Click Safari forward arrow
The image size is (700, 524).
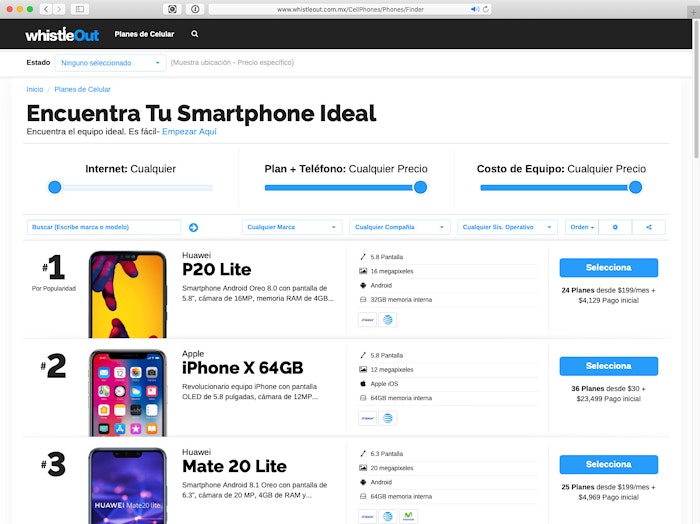[59, 9]
